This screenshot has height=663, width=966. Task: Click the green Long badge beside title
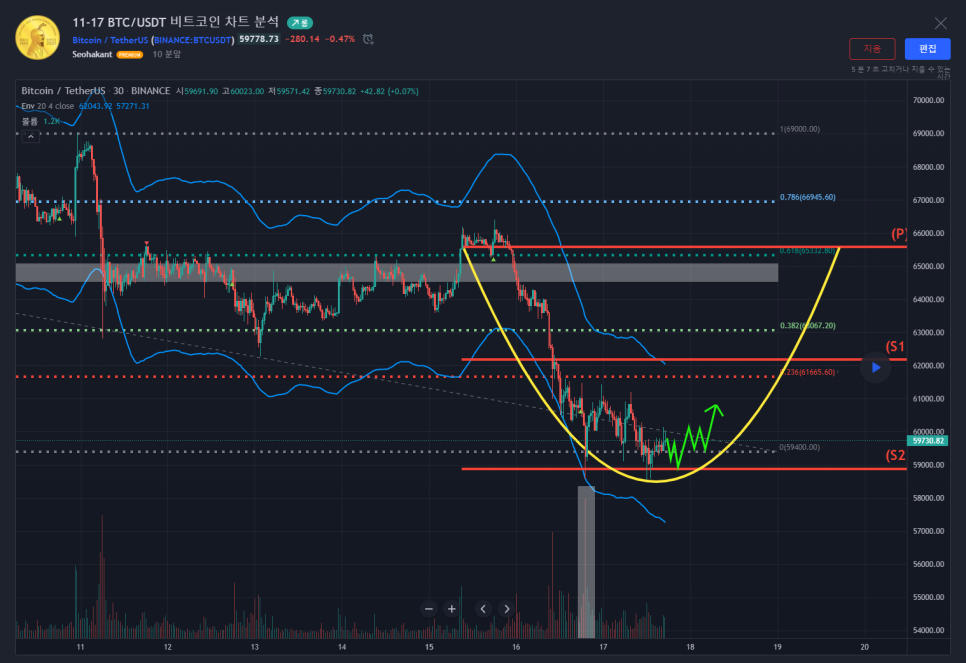299,22
